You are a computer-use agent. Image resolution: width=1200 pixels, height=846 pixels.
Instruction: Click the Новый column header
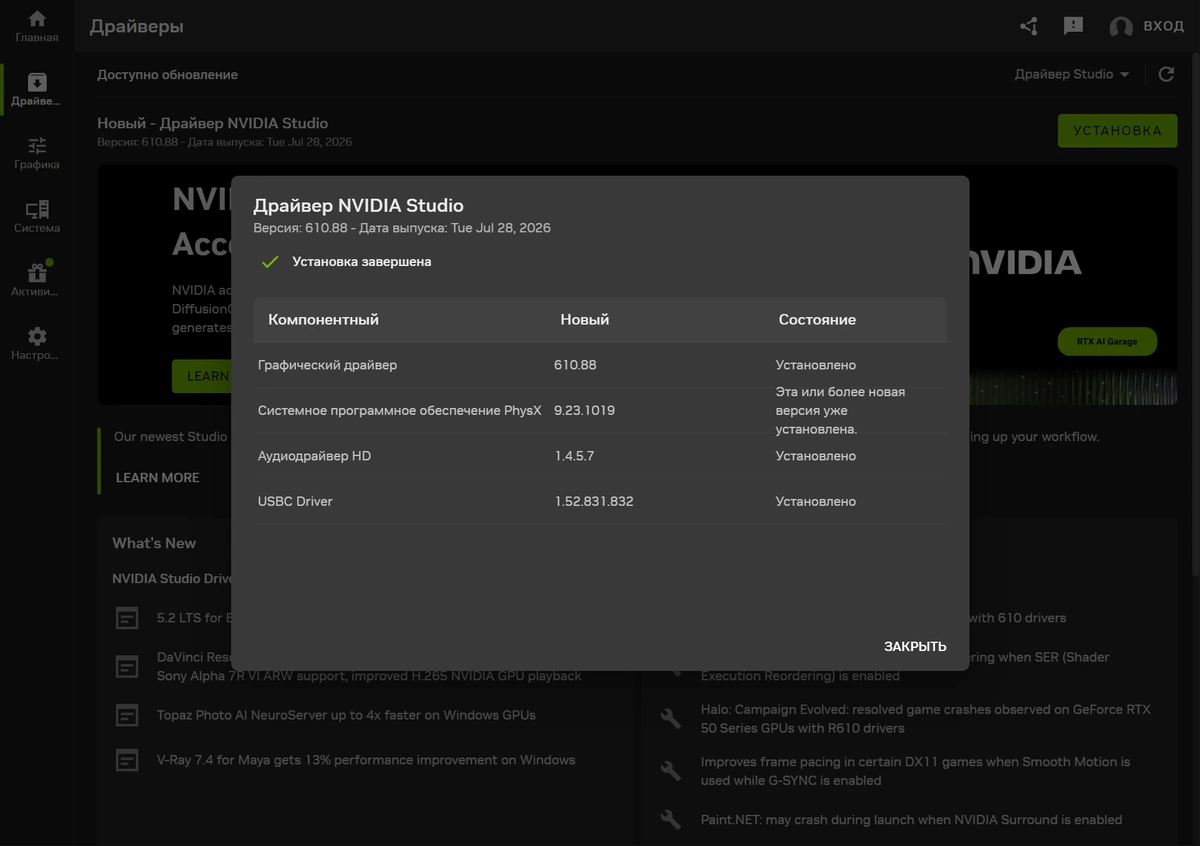coord(585,320)
